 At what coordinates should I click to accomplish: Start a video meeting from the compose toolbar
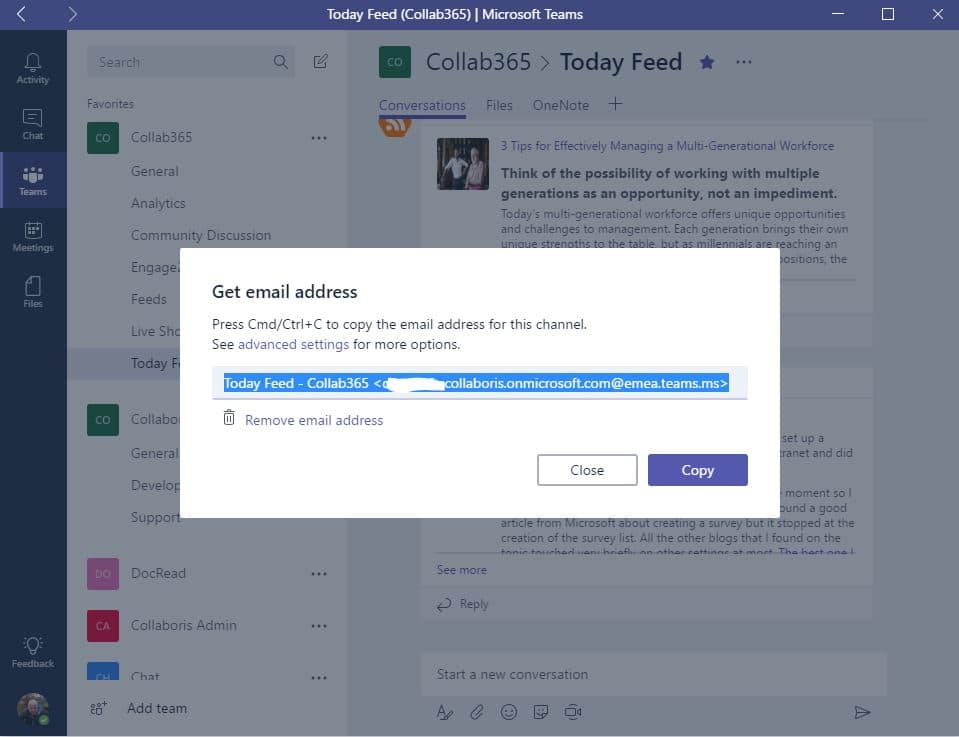tap(573, 712)
